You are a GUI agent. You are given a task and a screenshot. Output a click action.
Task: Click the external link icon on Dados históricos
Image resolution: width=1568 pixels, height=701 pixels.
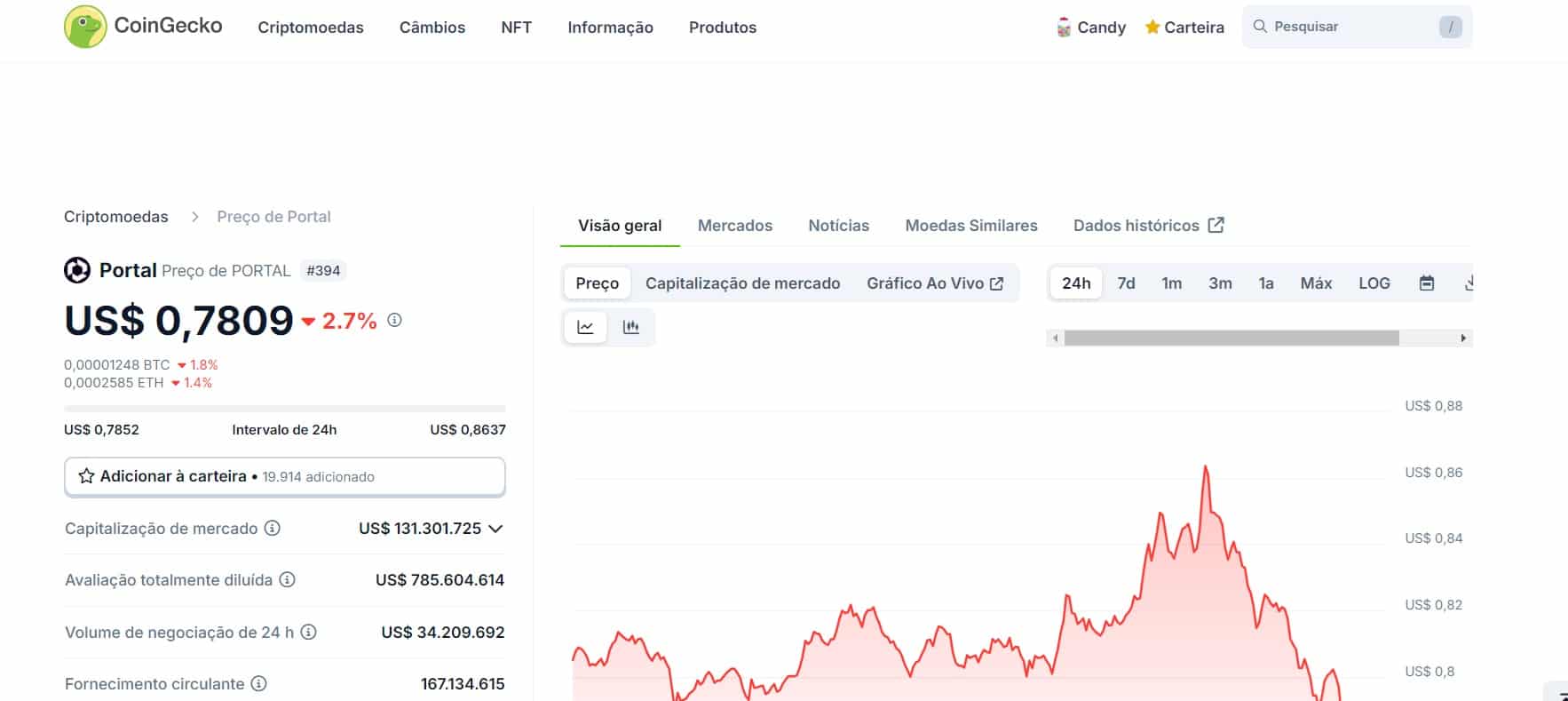(1216, 225)
